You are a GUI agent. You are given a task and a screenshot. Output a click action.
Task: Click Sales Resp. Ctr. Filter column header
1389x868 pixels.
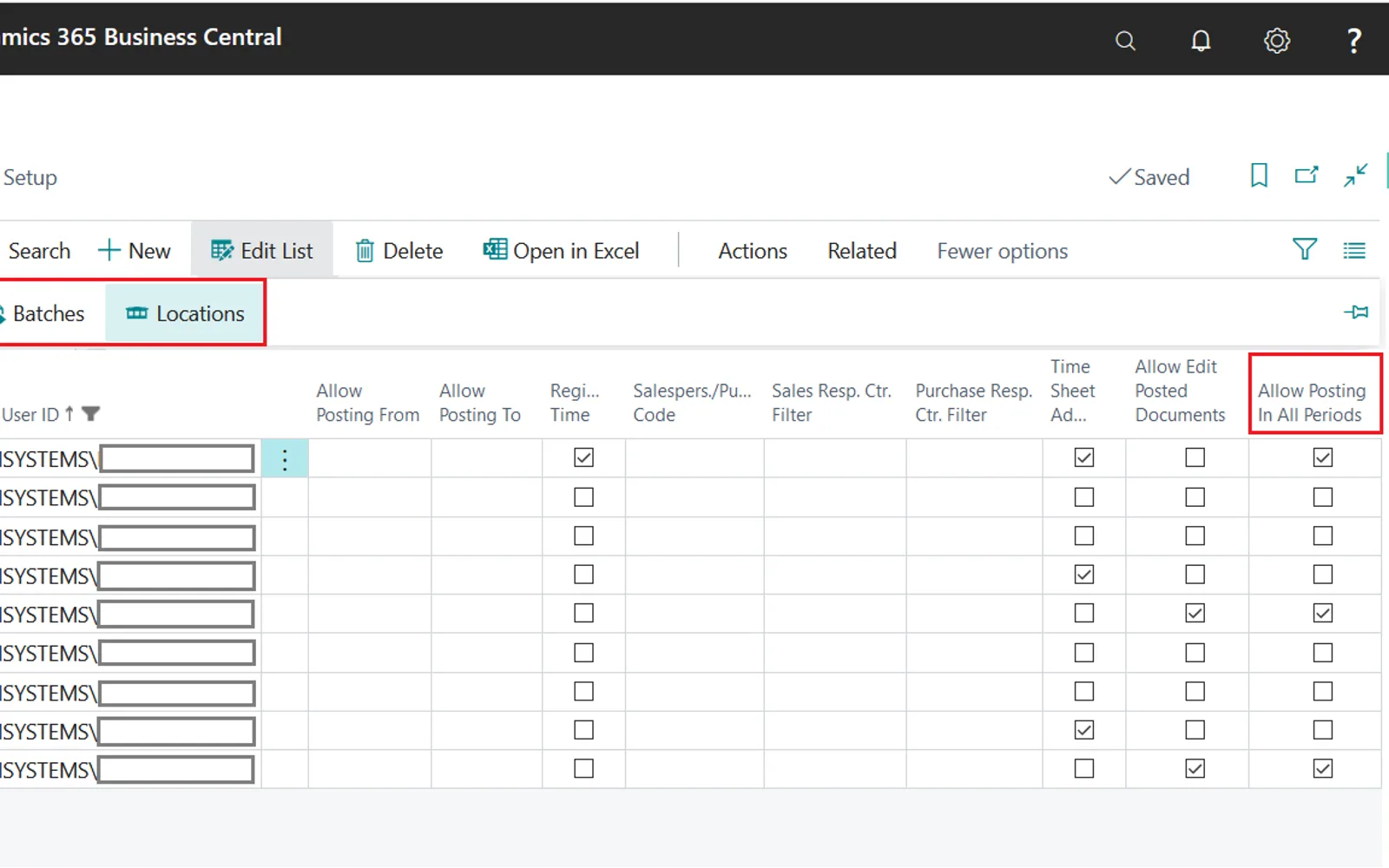click(x=832, y=403)
